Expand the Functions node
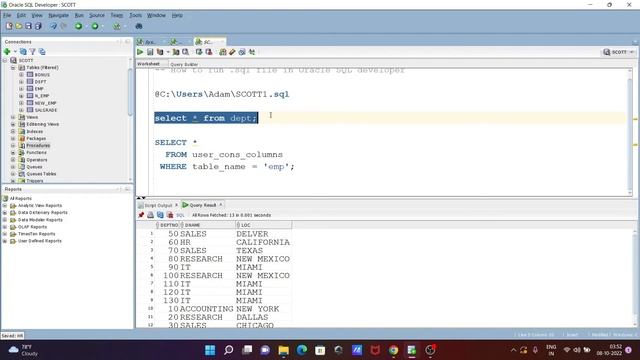 (13, 153)
